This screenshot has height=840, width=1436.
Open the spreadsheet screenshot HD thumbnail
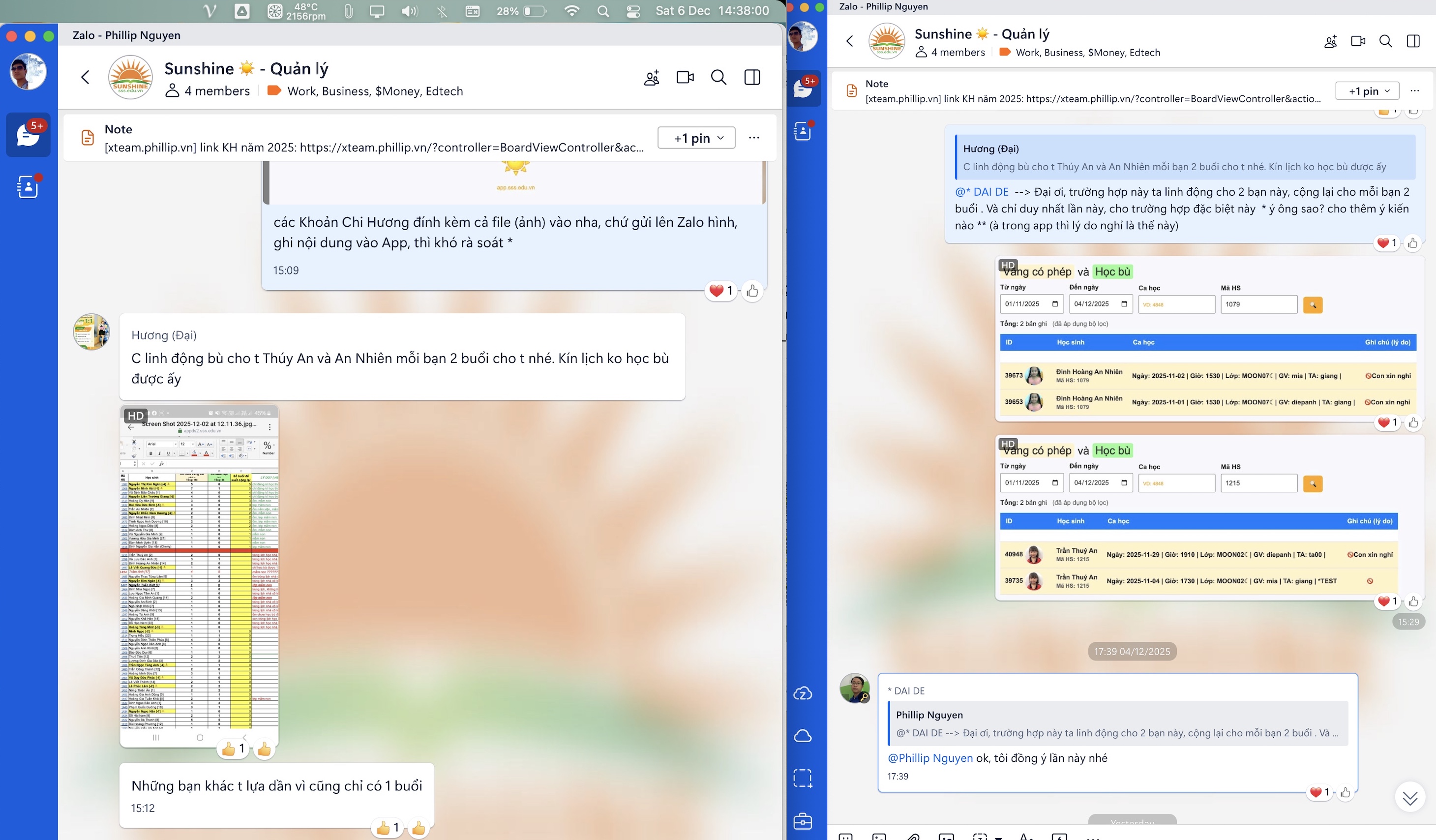pyautogui.click(x=199, y=575)
